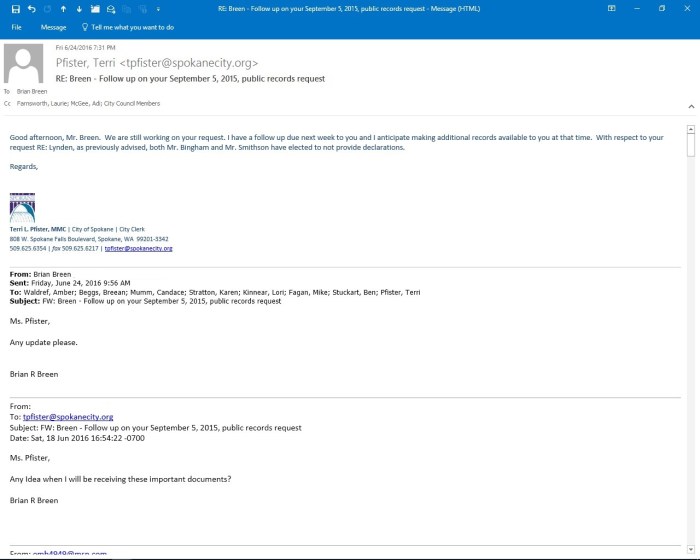
Task: Click the Undo arrow icon
Action: (x=31, y=8)
